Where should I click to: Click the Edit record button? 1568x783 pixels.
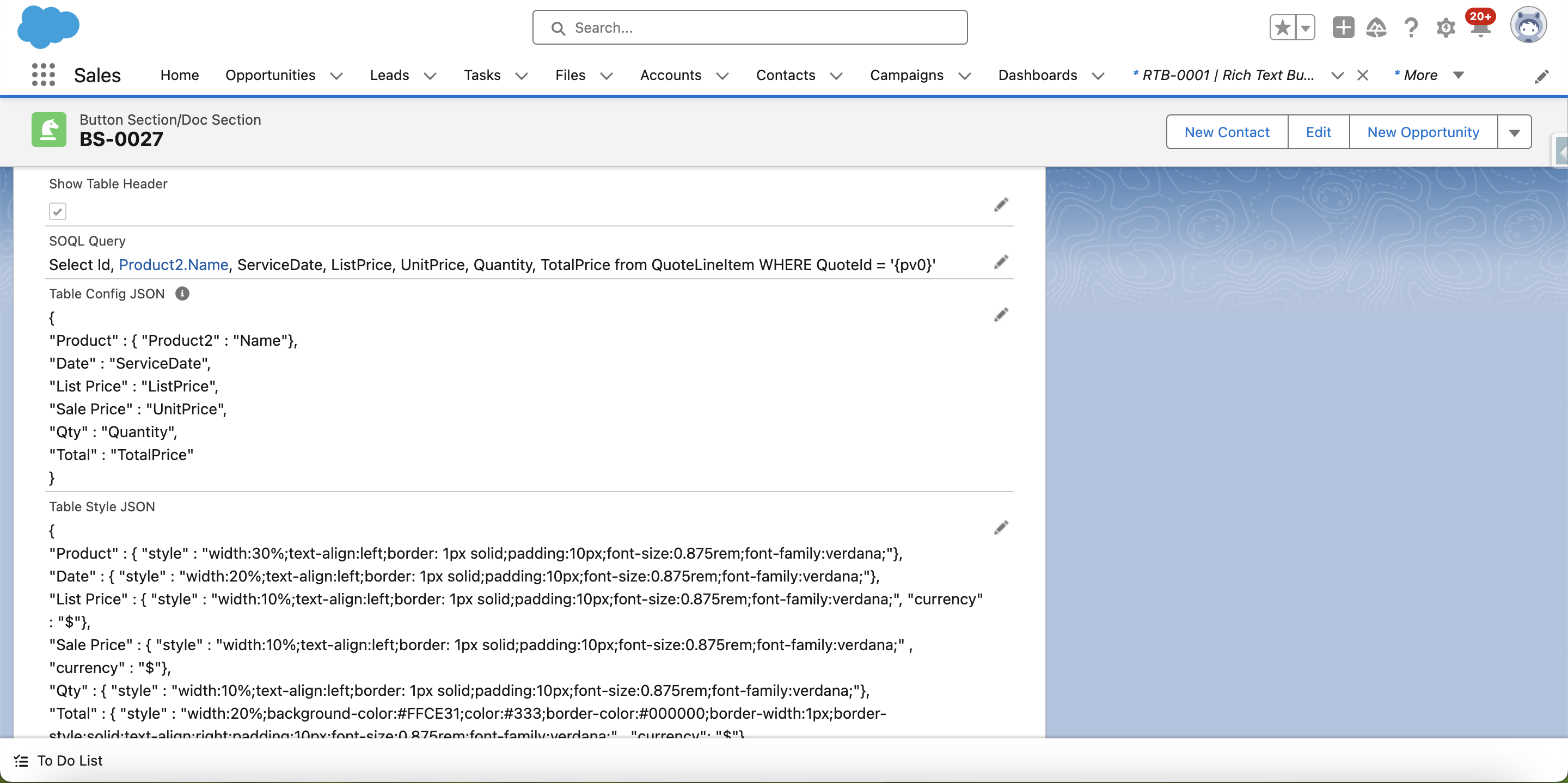coord(1318,132)
